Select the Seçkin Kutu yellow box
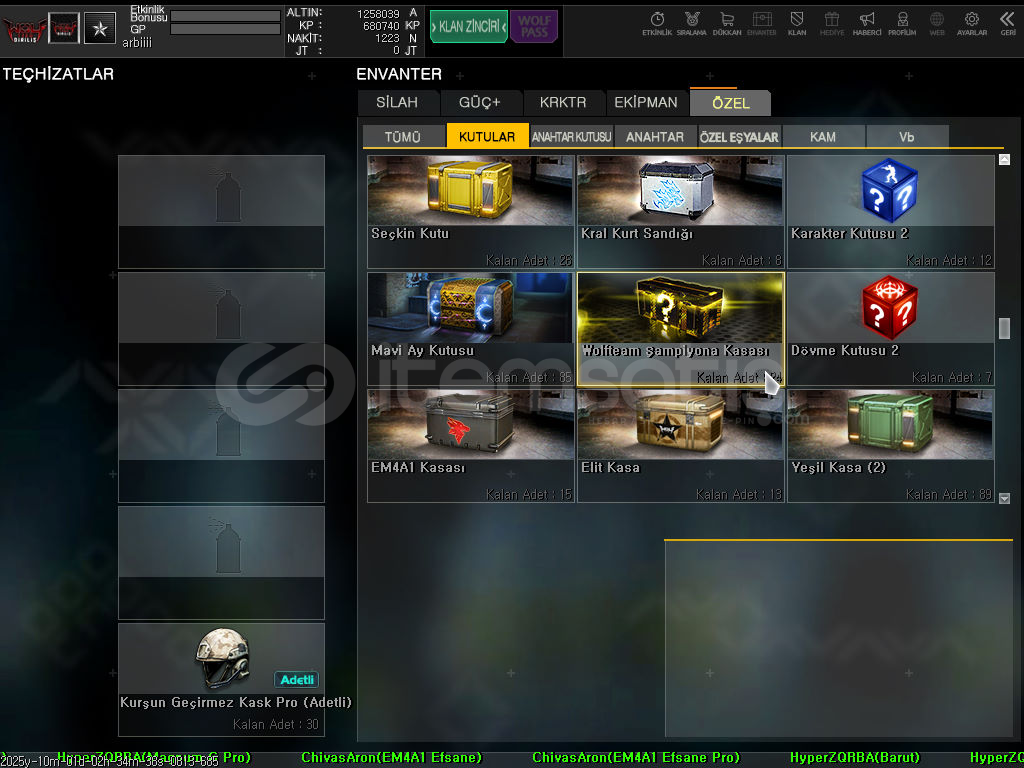This screenshot has height=768, width=1024. click(x=470, y=212)
